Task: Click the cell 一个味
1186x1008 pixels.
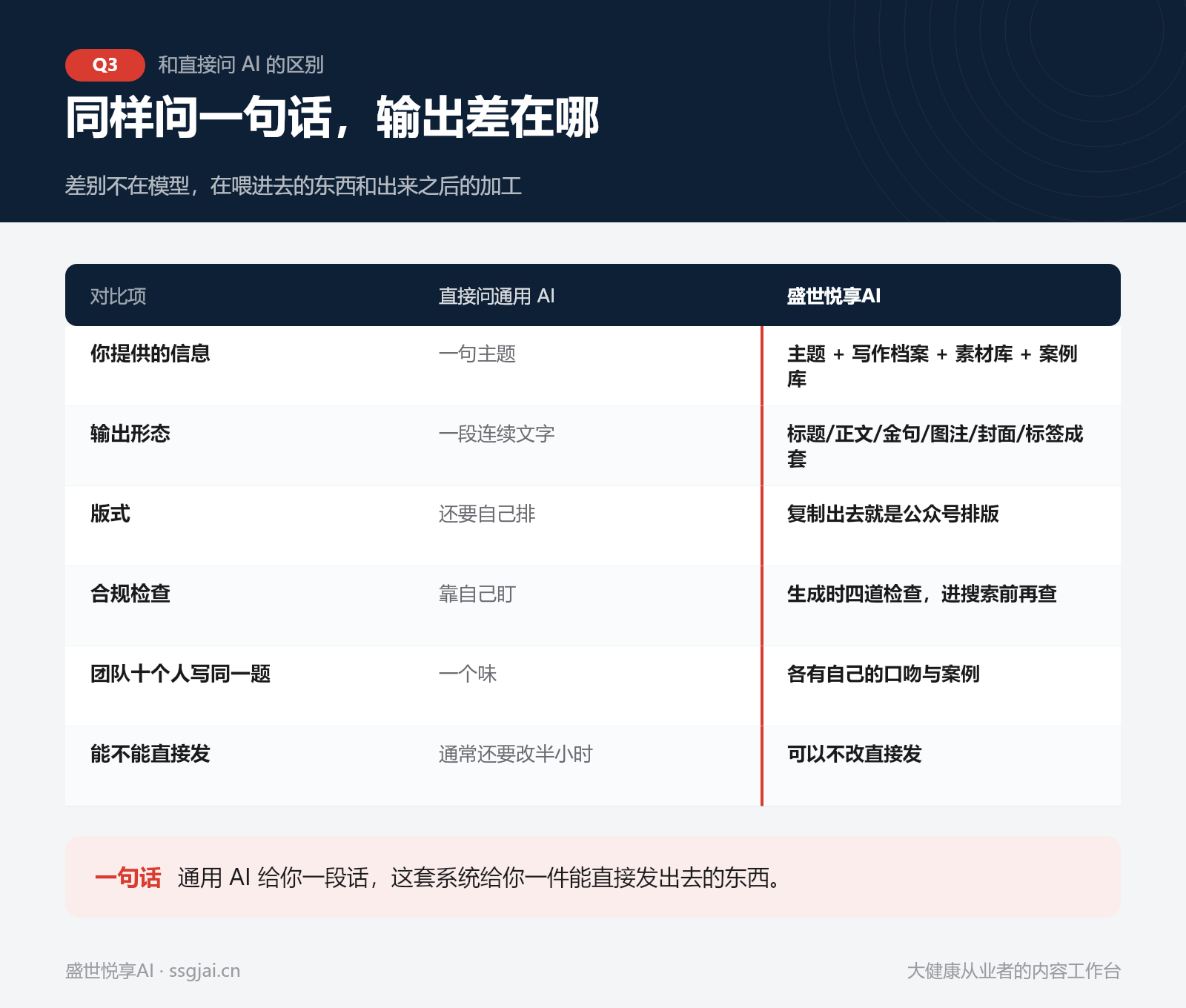Action: pyautogui.click(x=468, y=674)
